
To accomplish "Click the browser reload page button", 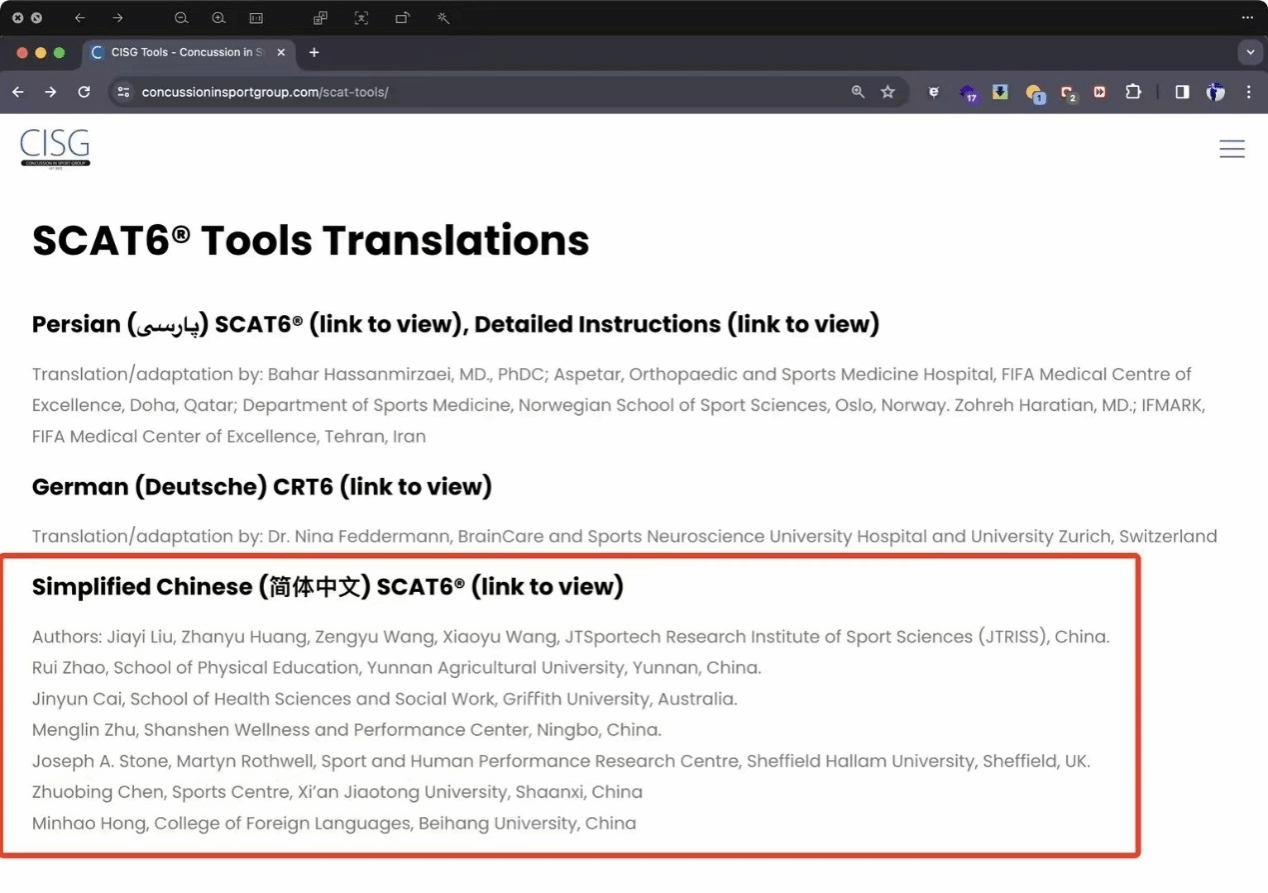I will [x=84, y=92].
